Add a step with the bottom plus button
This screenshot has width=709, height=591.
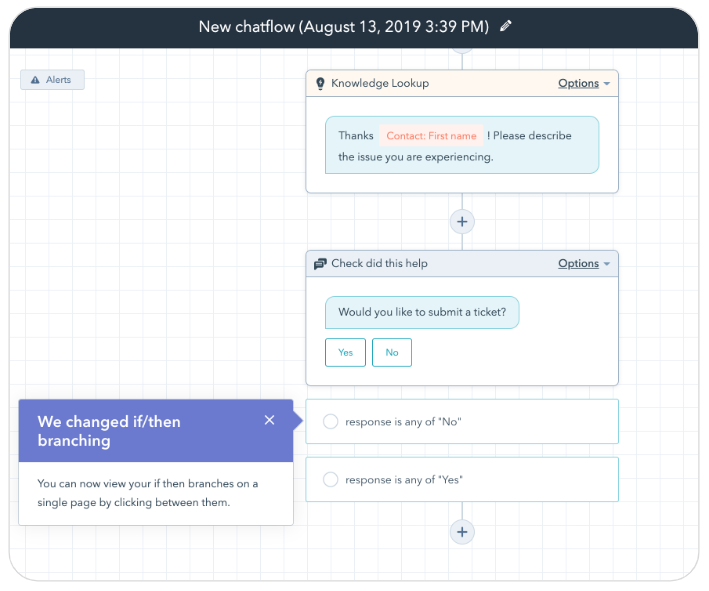point(462,532)
